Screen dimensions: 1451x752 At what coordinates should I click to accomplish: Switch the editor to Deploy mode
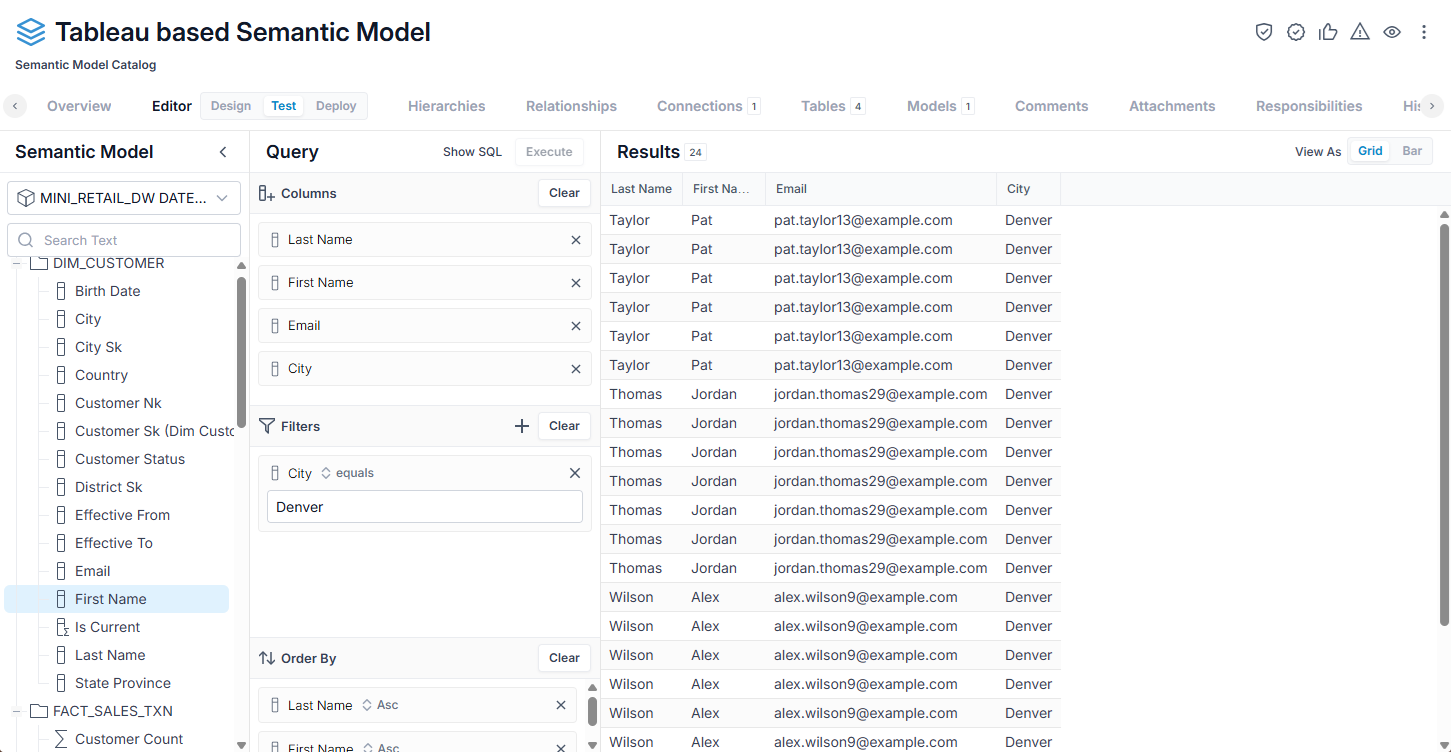(x=336, y=106)
